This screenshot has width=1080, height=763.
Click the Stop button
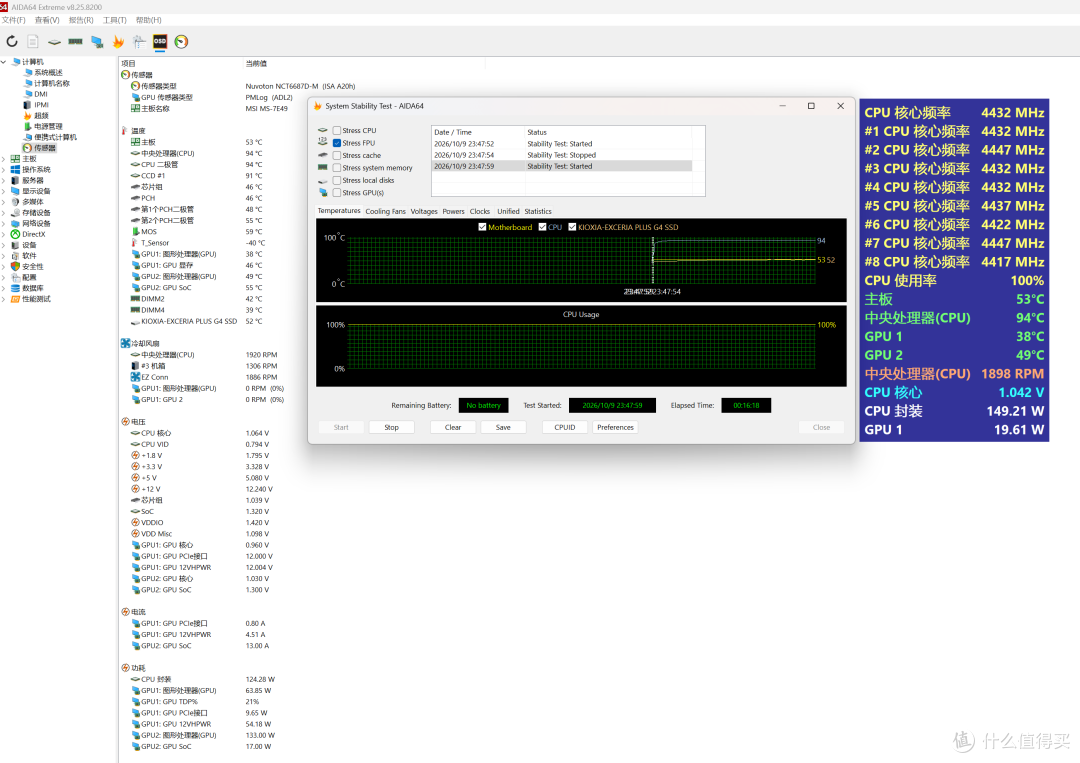tap(391, 427)
